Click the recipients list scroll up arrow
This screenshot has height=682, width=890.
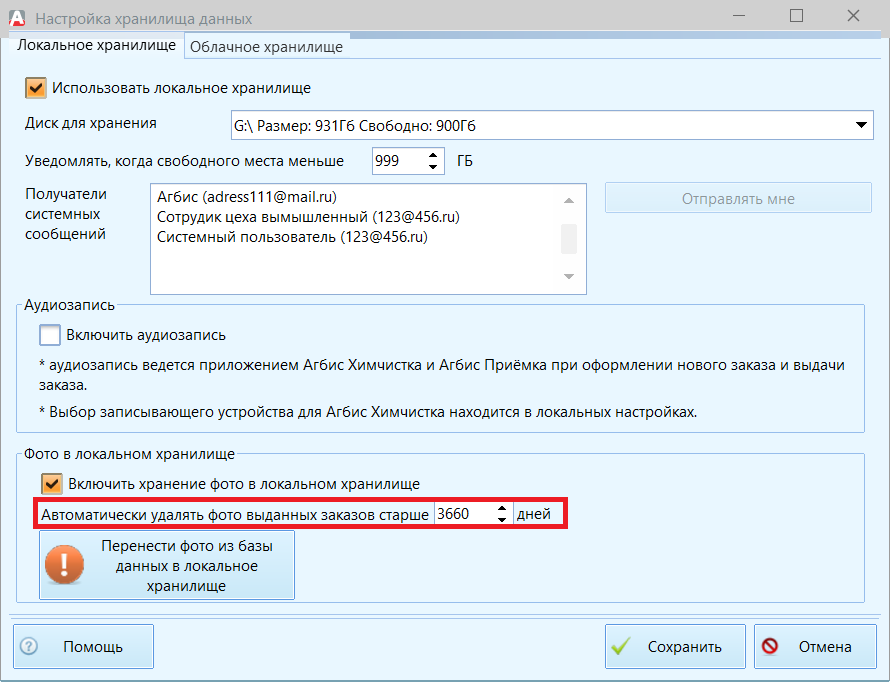tap(569, 200)
